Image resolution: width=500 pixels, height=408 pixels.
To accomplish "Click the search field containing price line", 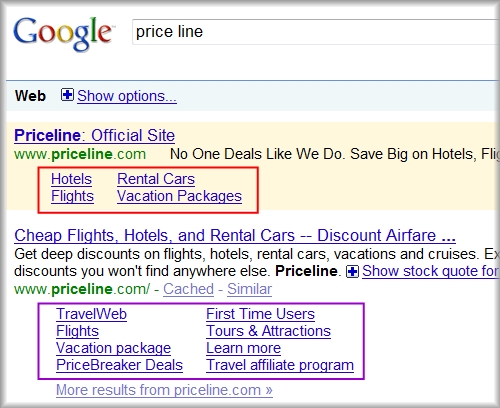I will [316, 32].
